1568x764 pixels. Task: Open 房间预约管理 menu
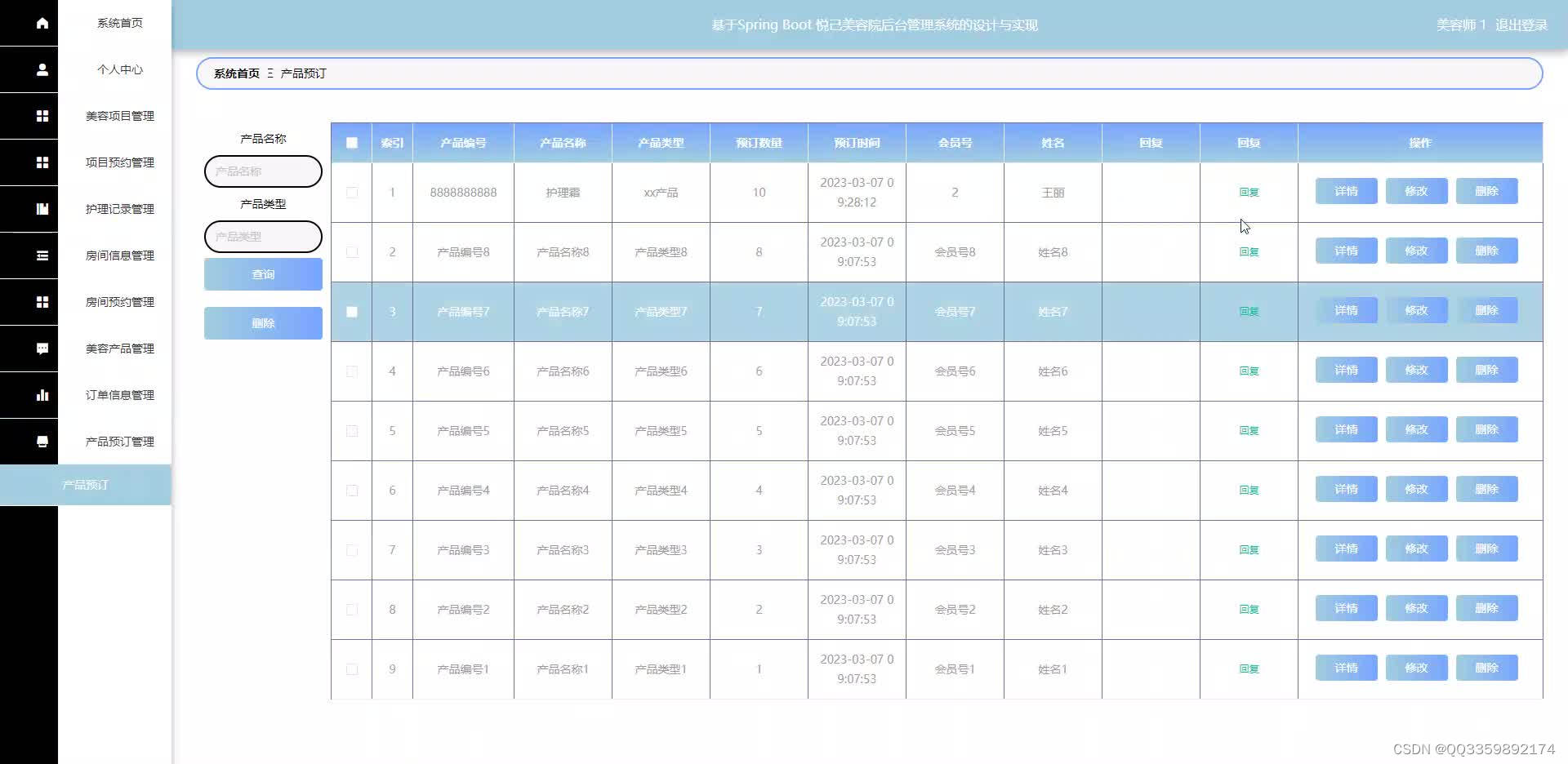pos(120,302)
